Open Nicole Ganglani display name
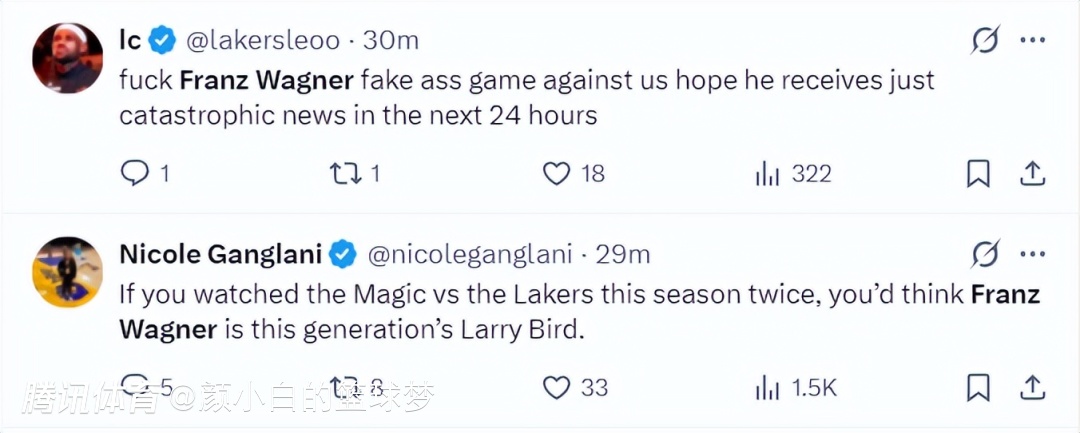 tap(220, 255)
